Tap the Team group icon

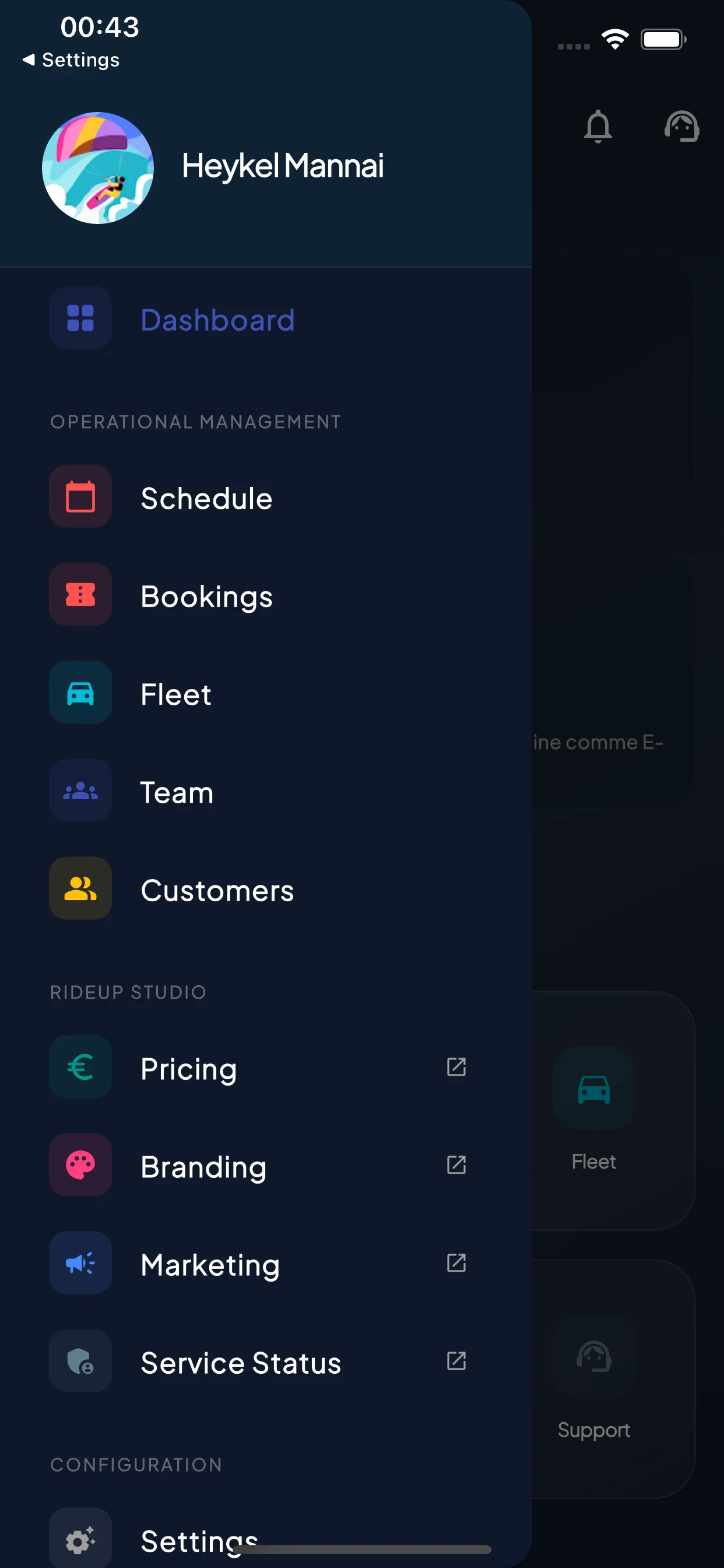point(80,790)
